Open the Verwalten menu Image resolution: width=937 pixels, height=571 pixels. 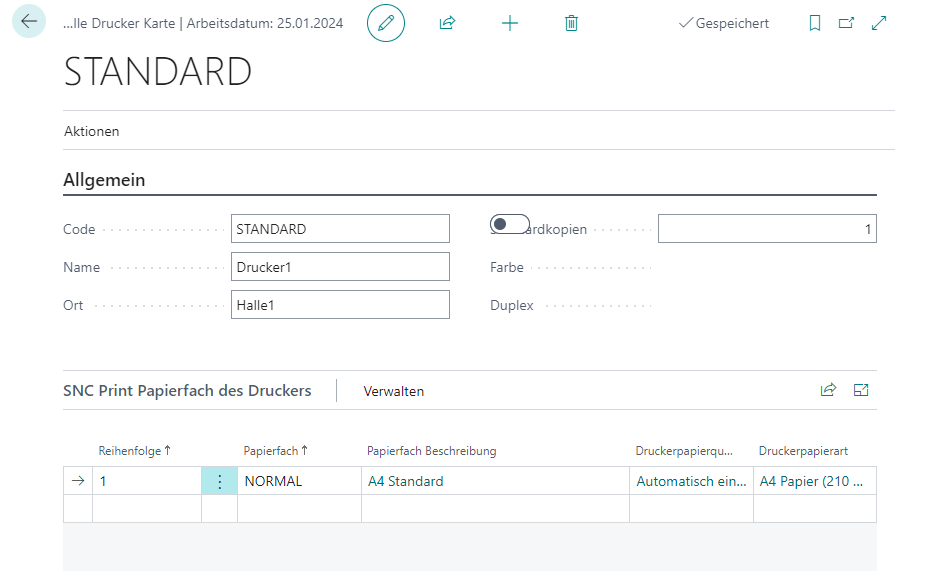click(x=394, y=391)
